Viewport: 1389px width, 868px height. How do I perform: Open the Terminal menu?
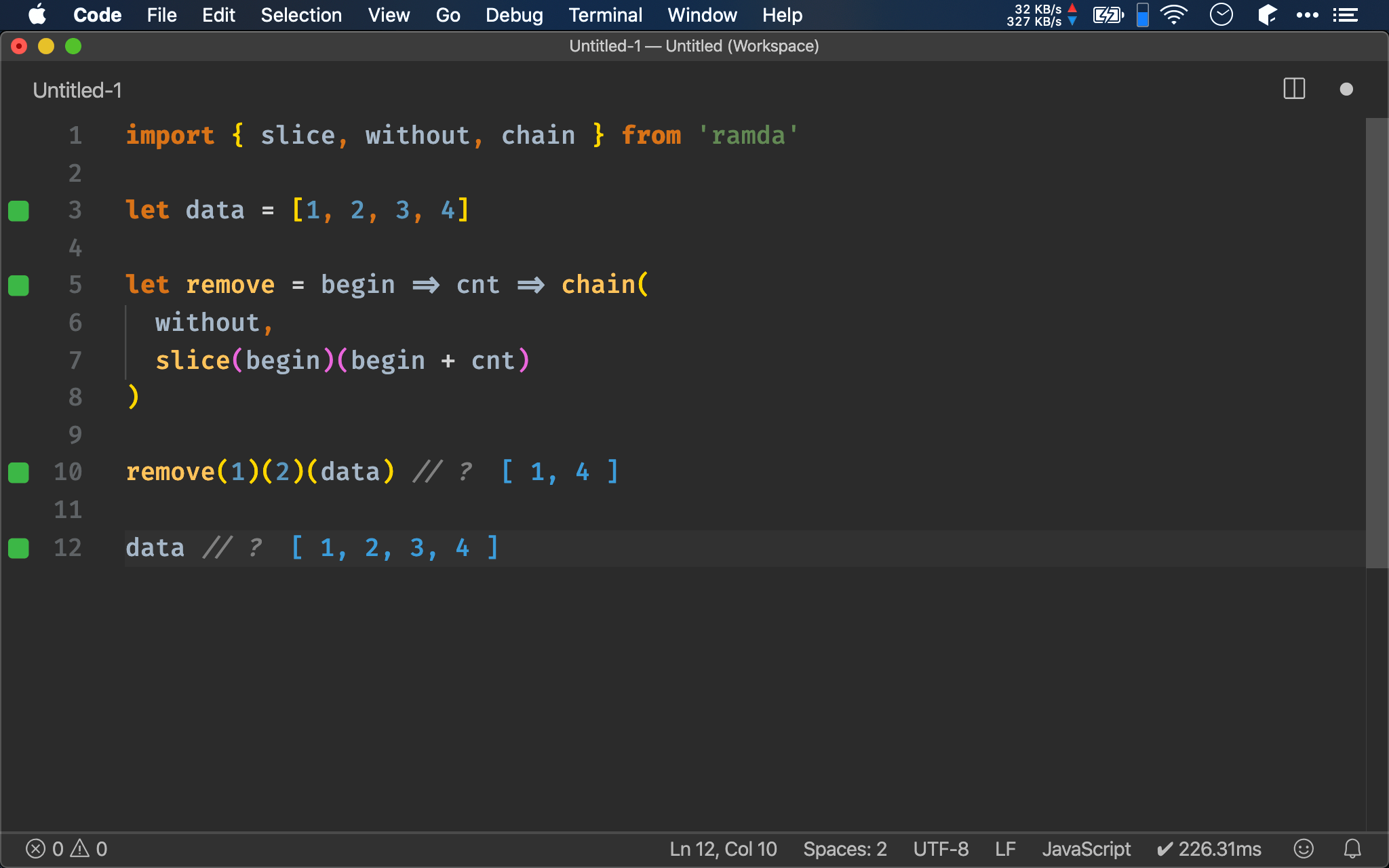point(604,15)
